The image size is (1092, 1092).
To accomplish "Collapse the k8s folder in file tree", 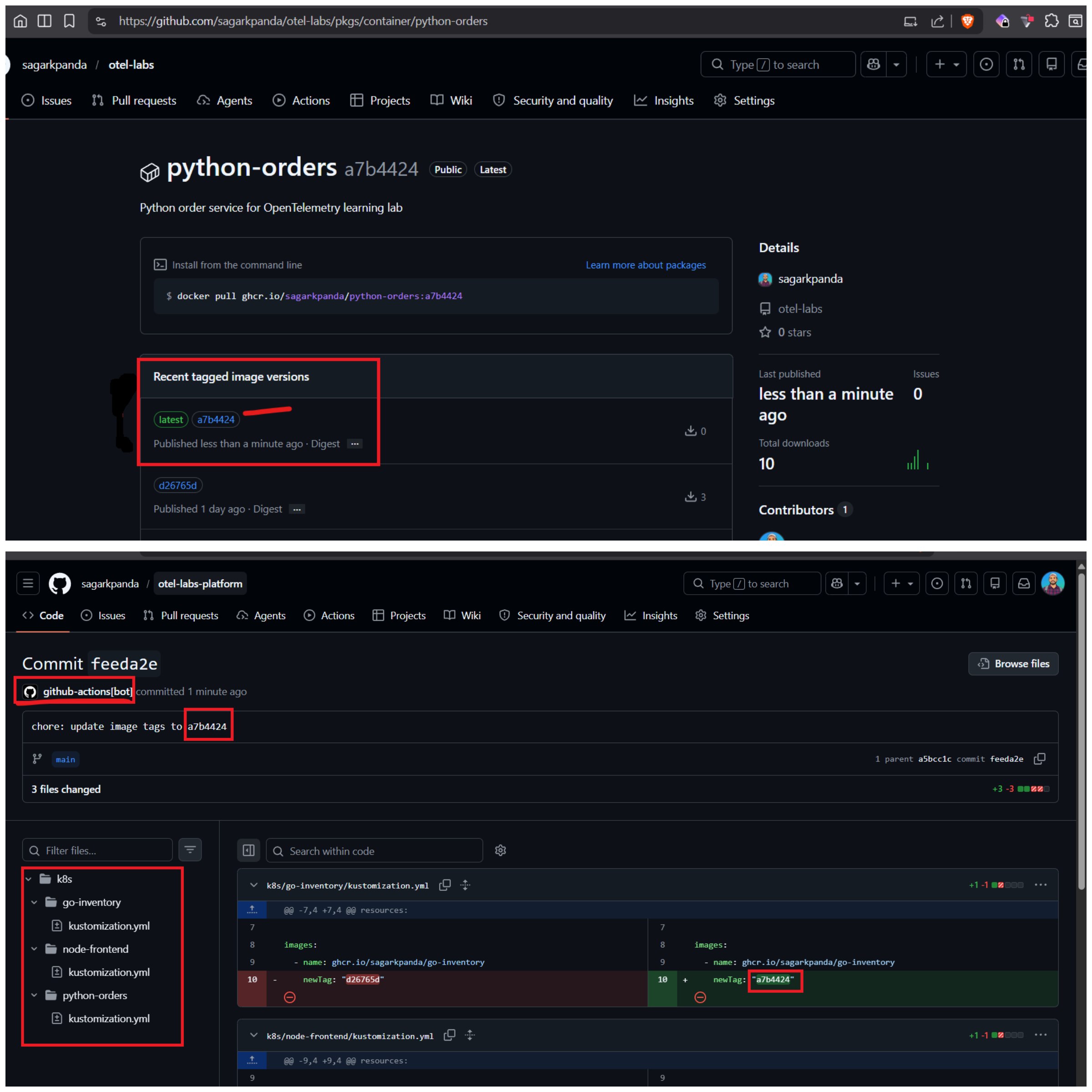I will coord(28,879).
